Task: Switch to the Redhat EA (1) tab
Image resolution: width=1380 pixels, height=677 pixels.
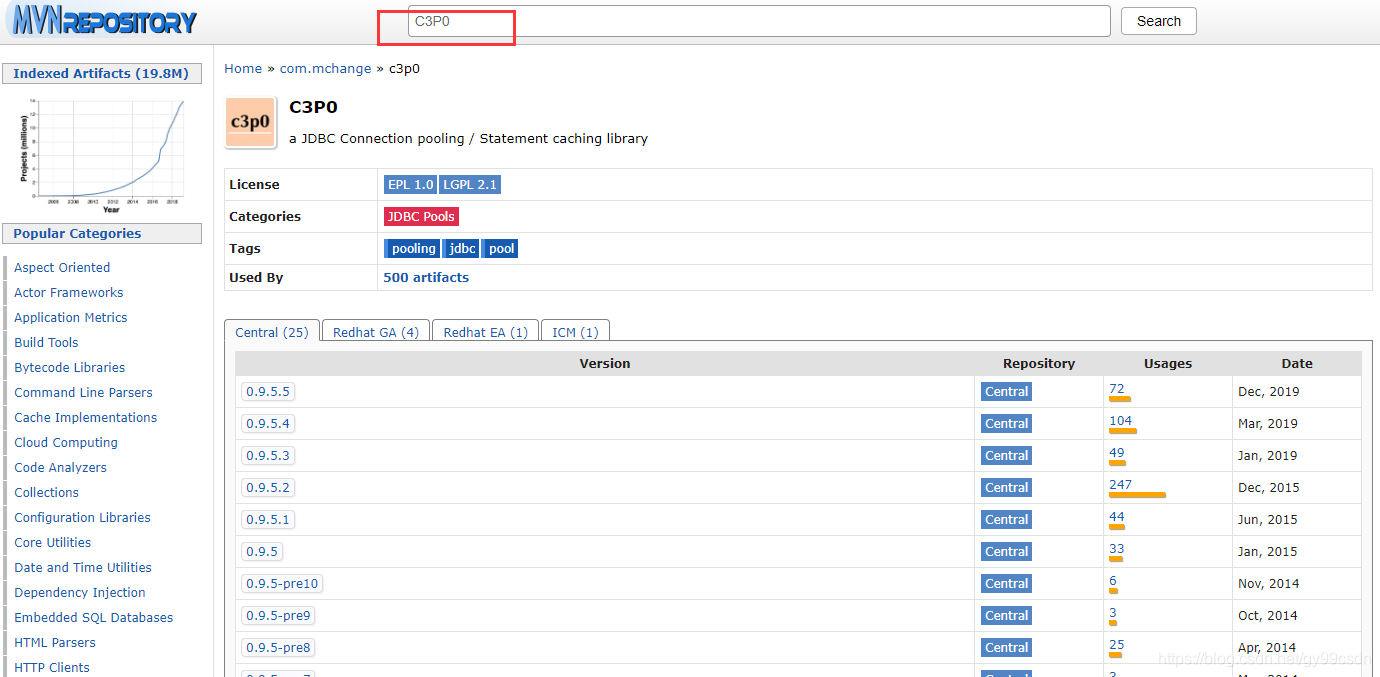Action: click(x=485, y=332)
